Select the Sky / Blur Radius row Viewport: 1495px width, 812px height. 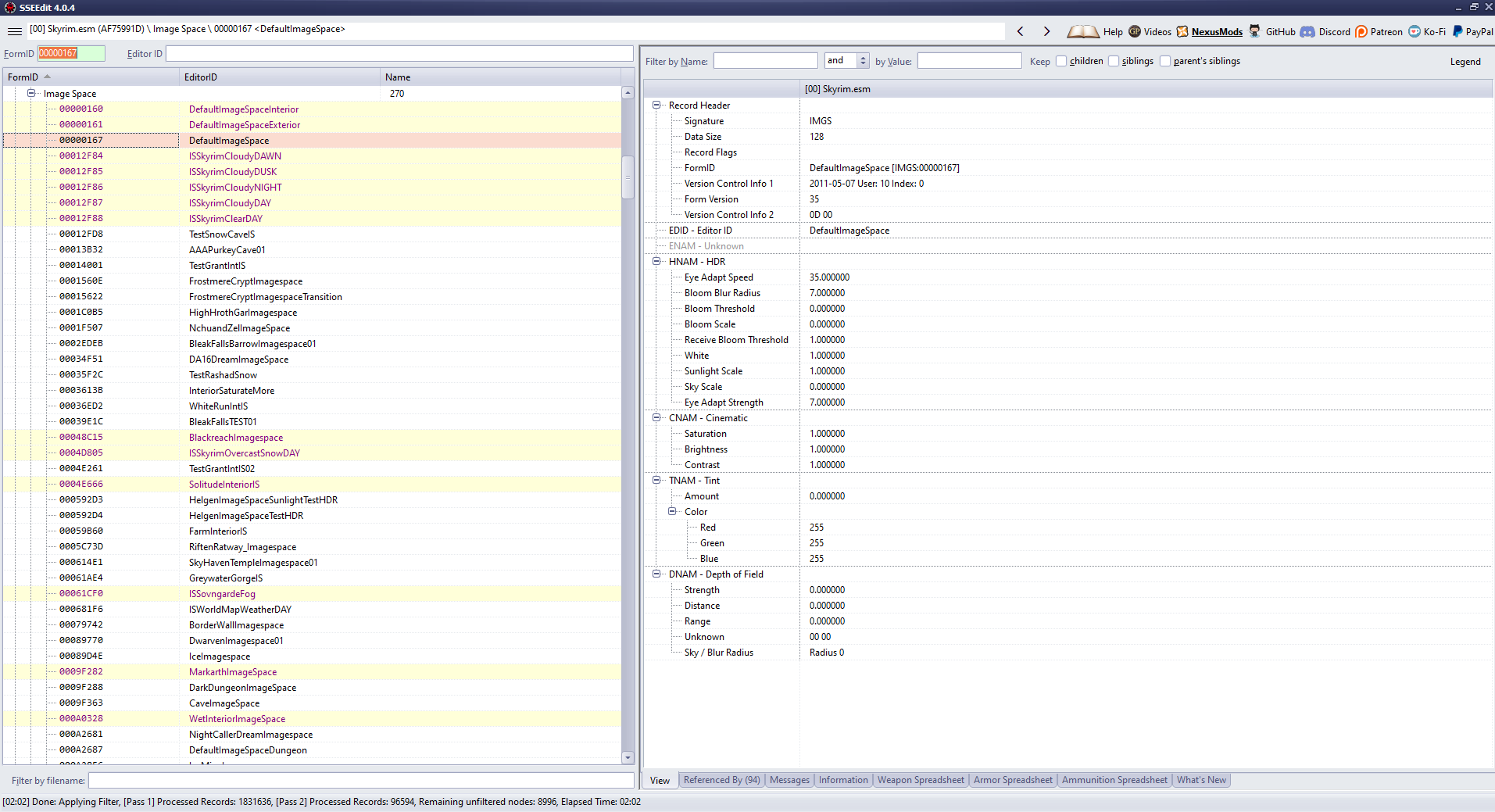click(x=1069, y=652)
